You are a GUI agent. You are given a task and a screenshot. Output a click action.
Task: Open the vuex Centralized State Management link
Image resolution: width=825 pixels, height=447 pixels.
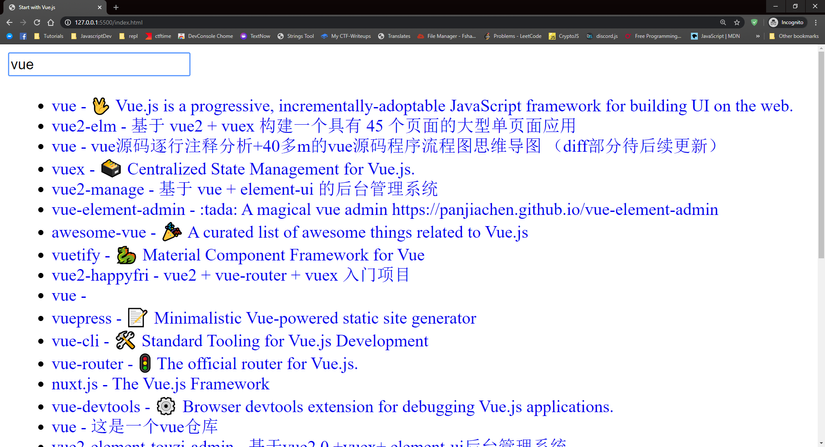[233, 169]
